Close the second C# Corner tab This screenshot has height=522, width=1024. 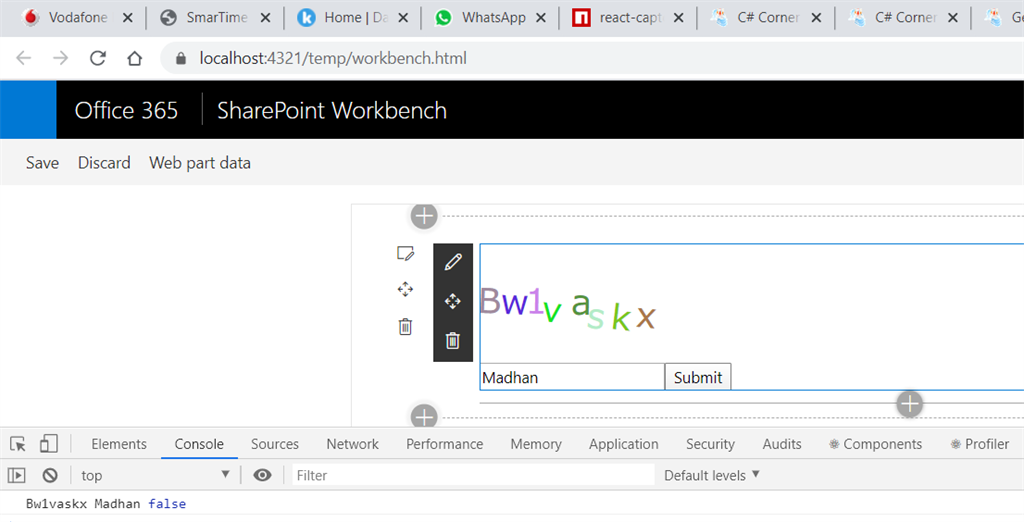[x=953, y=18]
